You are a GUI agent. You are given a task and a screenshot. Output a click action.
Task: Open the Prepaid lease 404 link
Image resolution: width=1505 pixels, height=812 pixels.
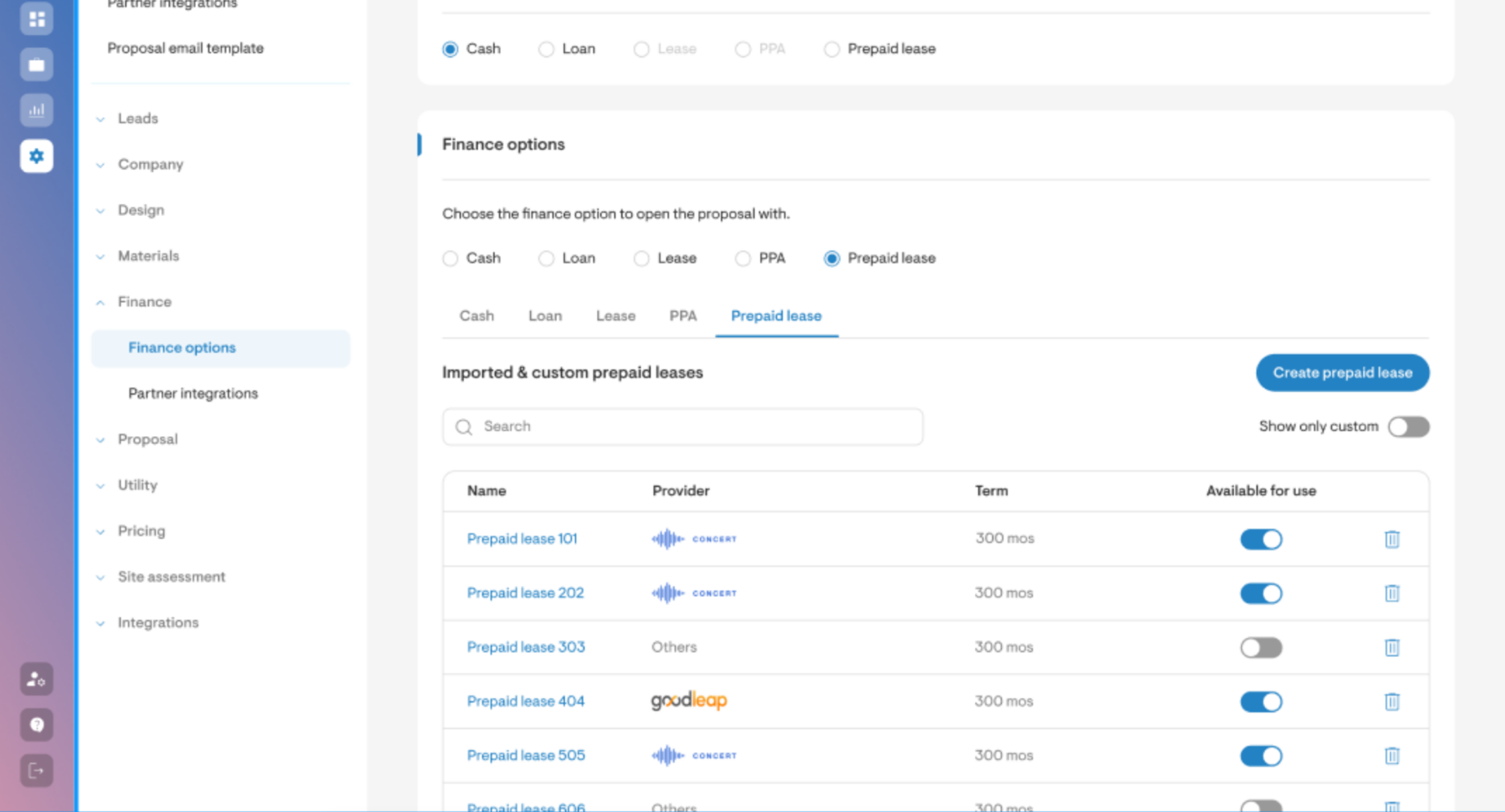point(526,701)
